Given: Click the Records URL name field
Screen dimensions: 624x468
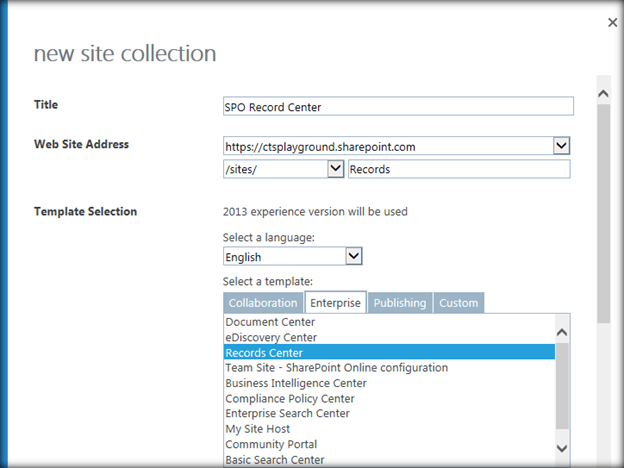Looking at the screenshot, I should tap(458, 169).
